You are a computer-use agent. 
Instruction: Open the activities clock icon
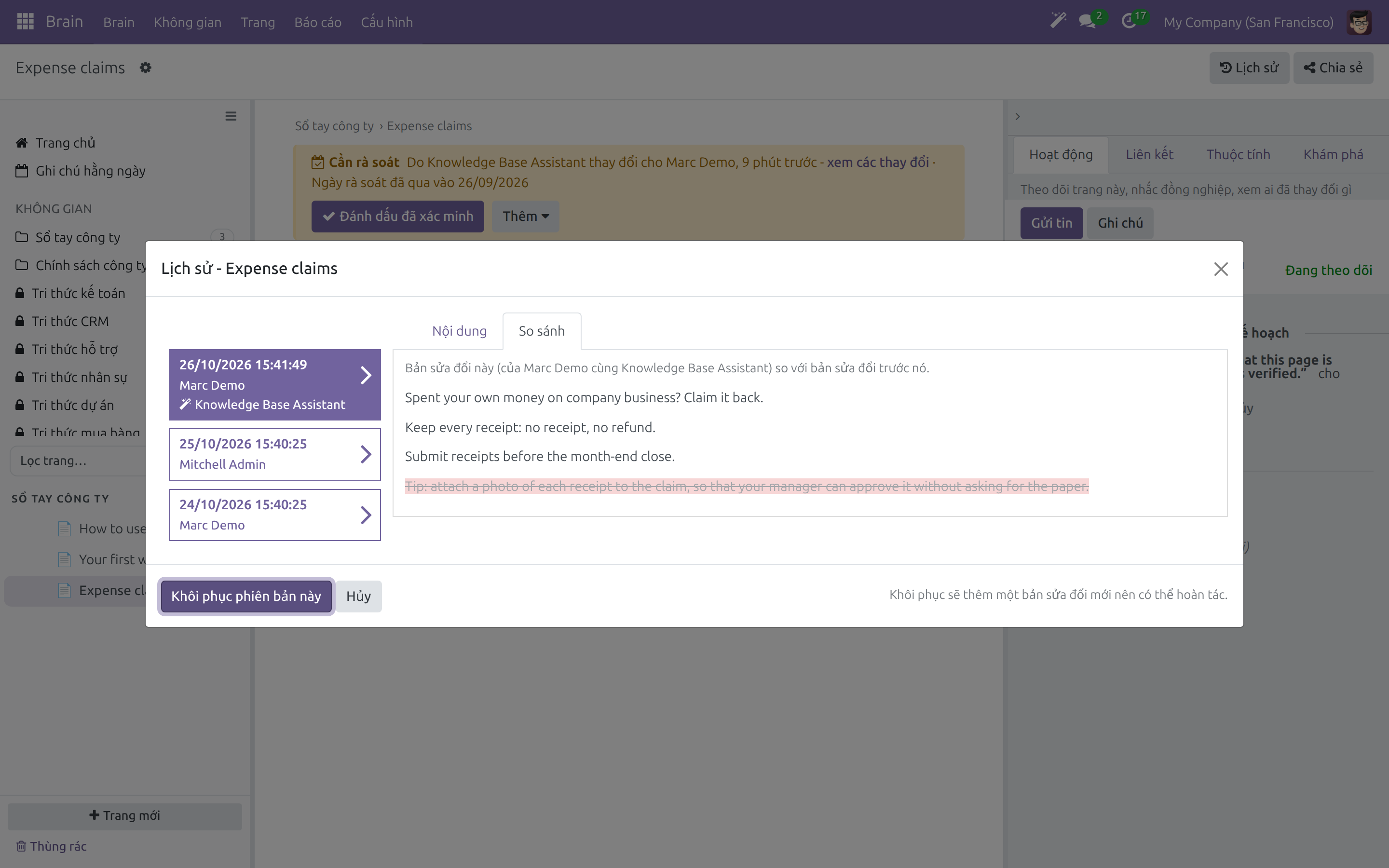[1129, 22]
